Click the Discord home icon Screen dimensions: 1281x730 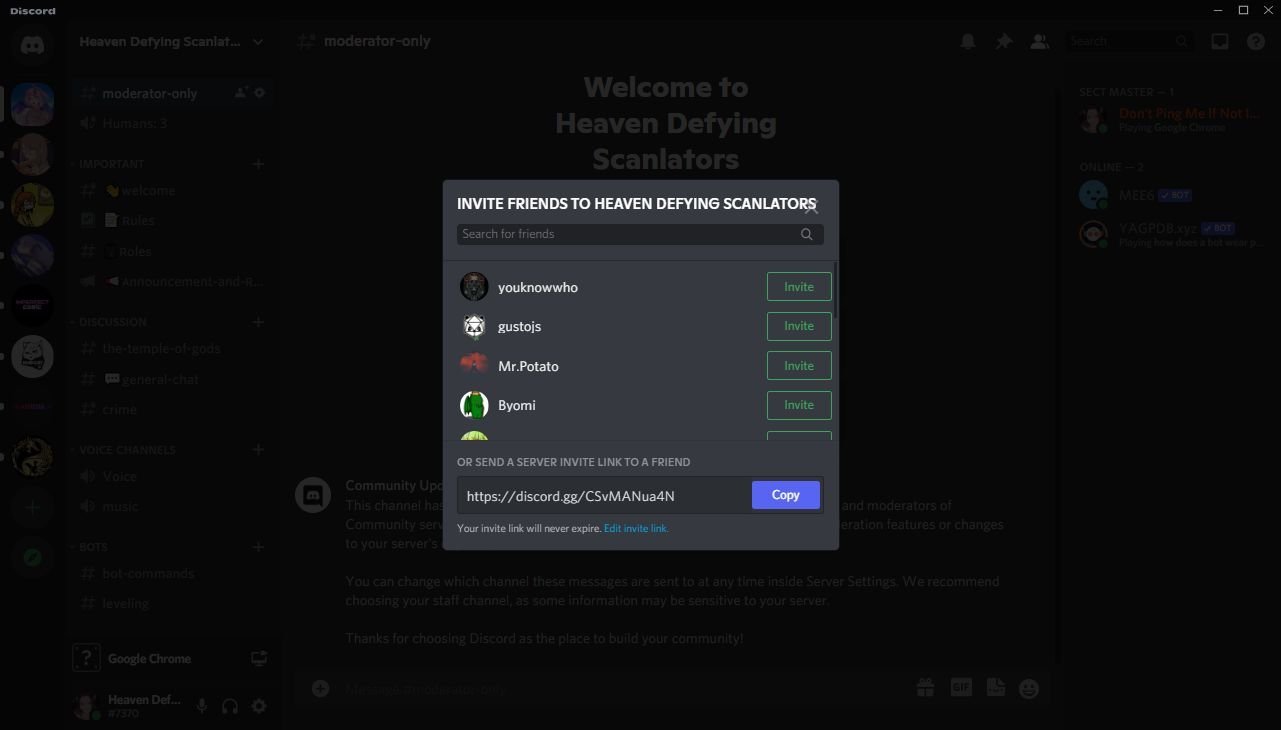32,45
